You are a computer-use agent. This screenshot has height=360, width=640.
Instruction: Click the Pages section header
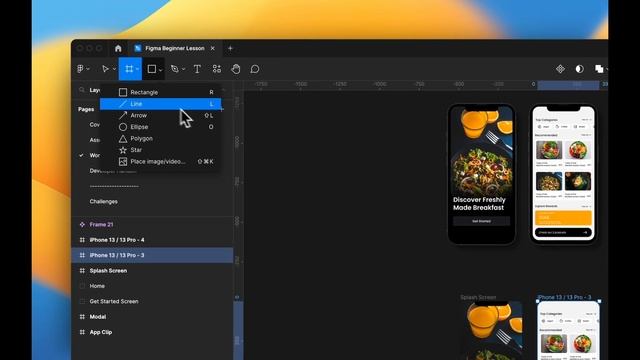(x=86, y=109)
